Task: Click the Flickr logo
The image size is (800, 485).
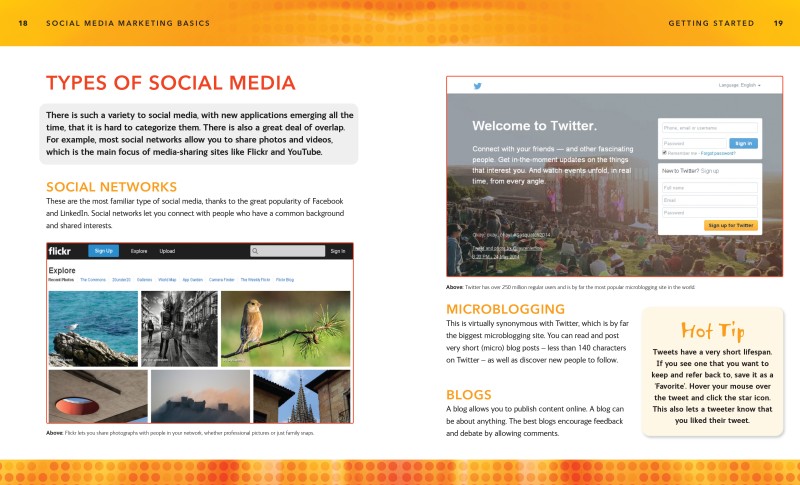Action: tap(60, 251)
